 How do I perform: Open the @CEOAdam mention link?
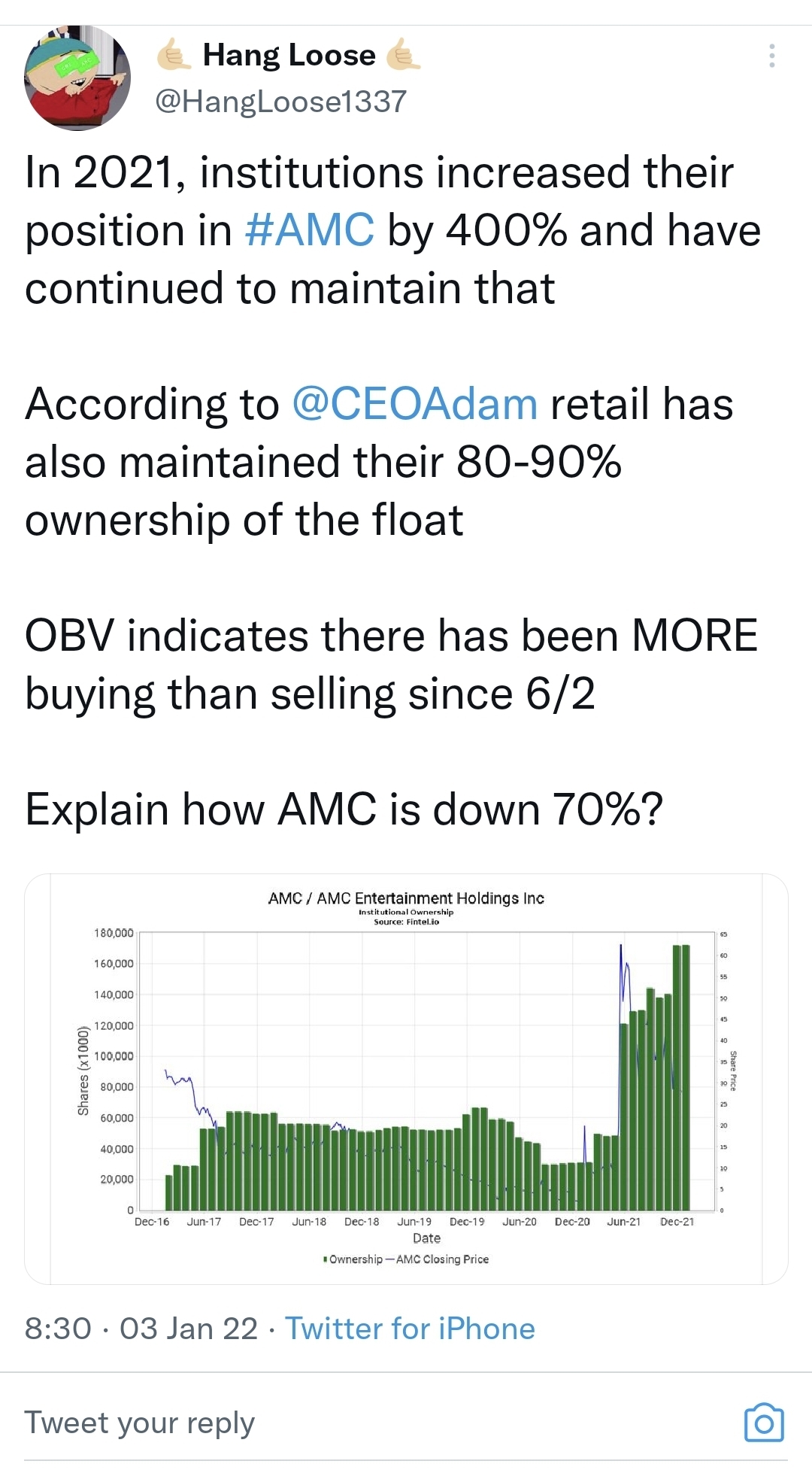coord(414,404)
